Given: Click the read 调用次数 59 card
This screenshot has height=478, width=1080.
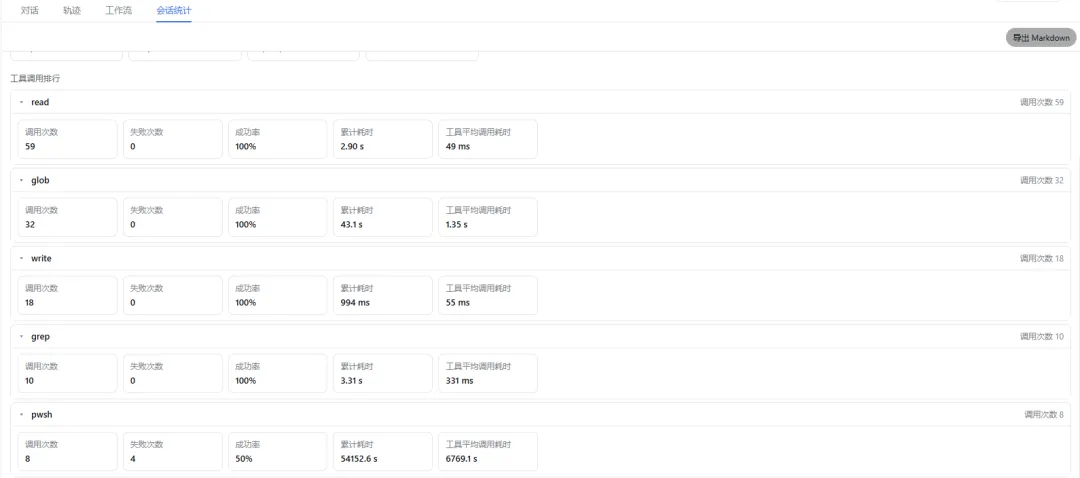Looking at the screenshot, I should pyautogui.click(x=68, y=139).
